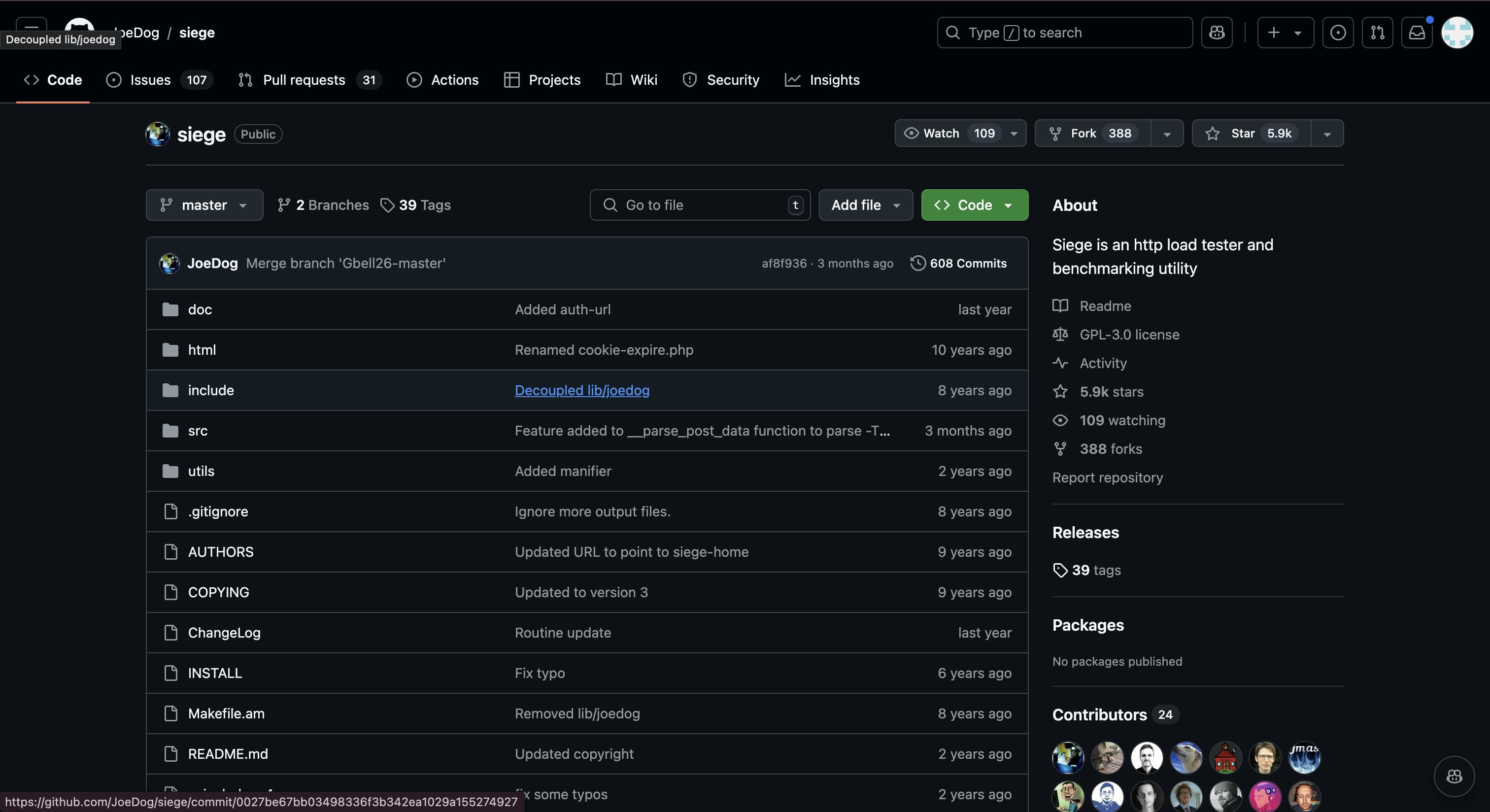Open the 608 Commits link
Screen dimensions: 1490x812
tap(958, 263)
